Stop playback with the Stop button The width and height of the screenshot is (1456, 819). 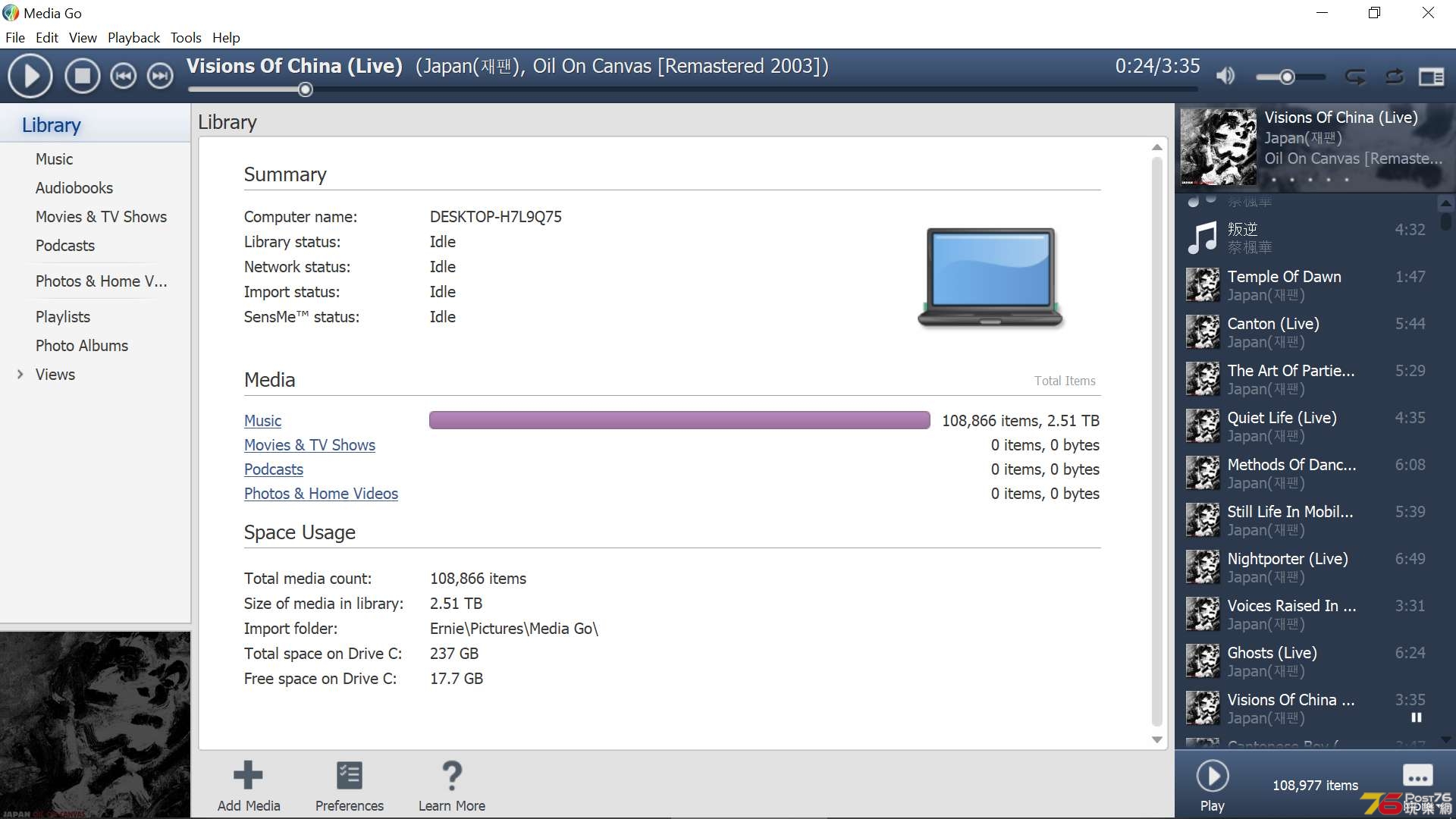(x=82, y=77)
